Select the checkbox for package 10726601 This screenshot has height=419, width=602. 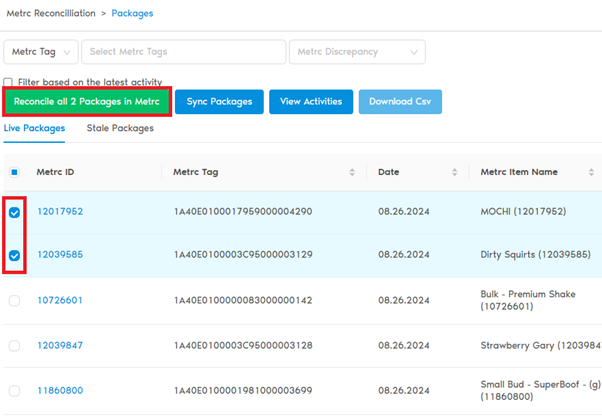(15, 300)
